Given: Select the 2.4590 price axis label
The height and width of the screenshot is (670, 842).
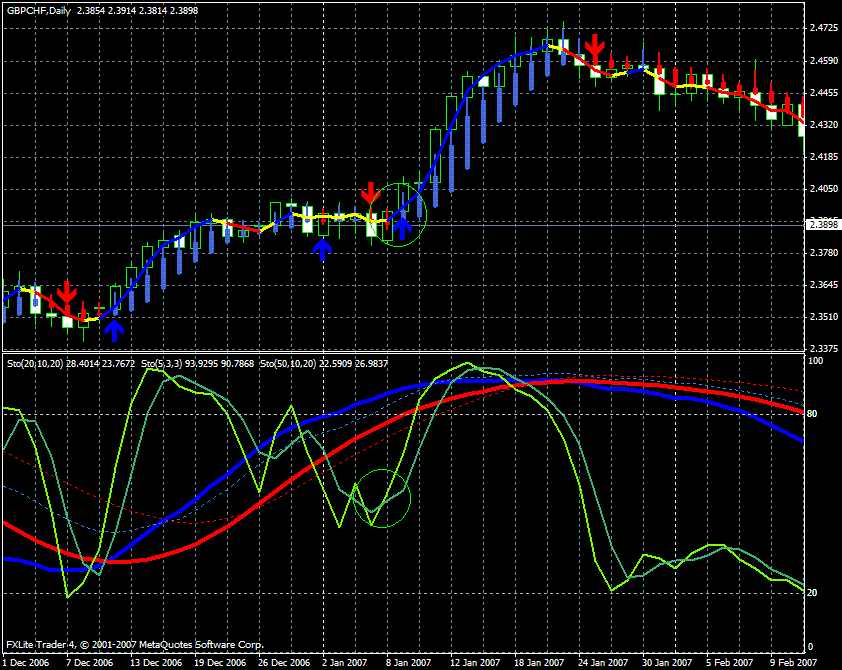Looking at the screenshot, I should click(x=824, y=61).
